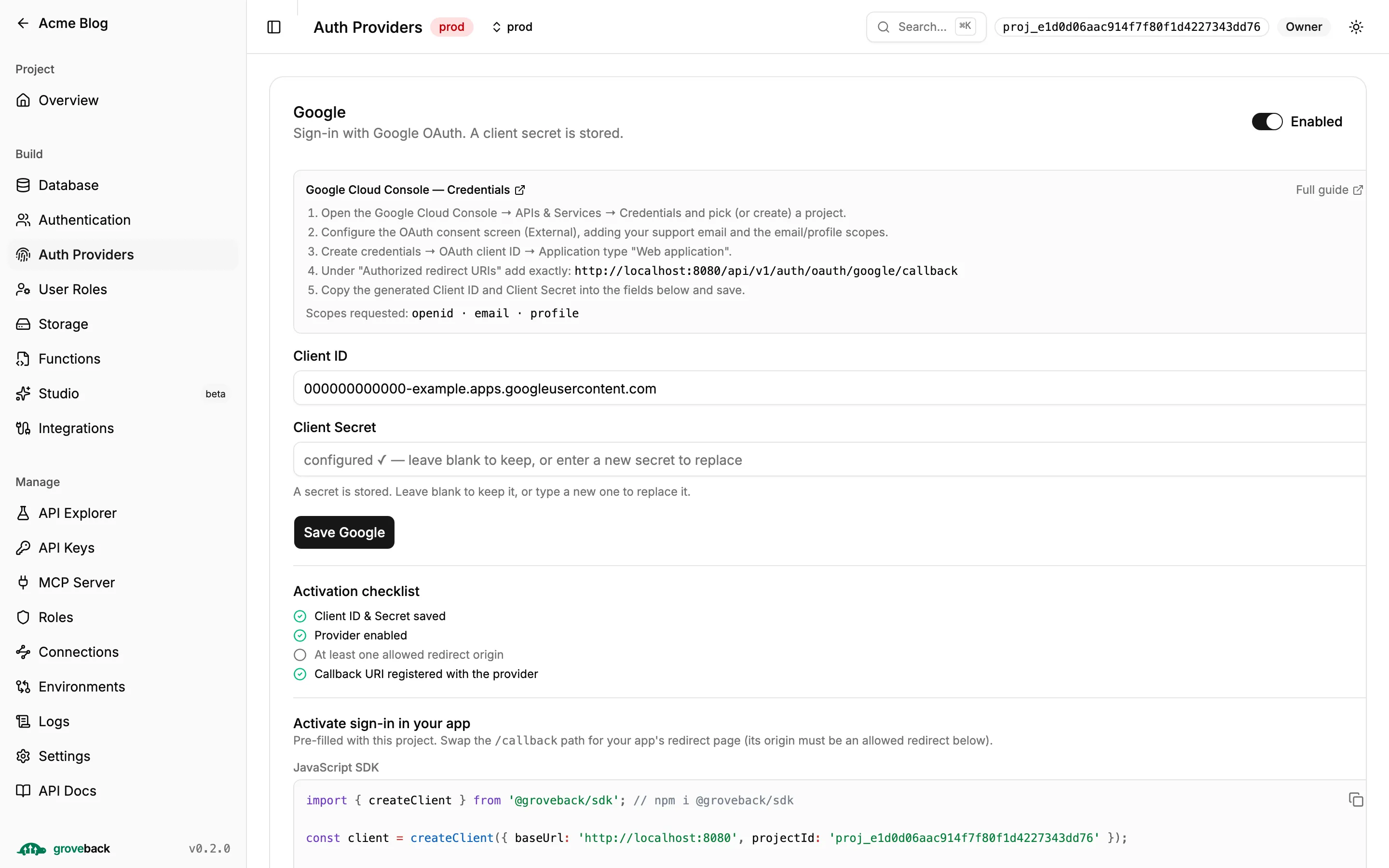This screenshot has width=1389, height=868.
Task: Focus the Search box
Action: (x=926, y=27)
